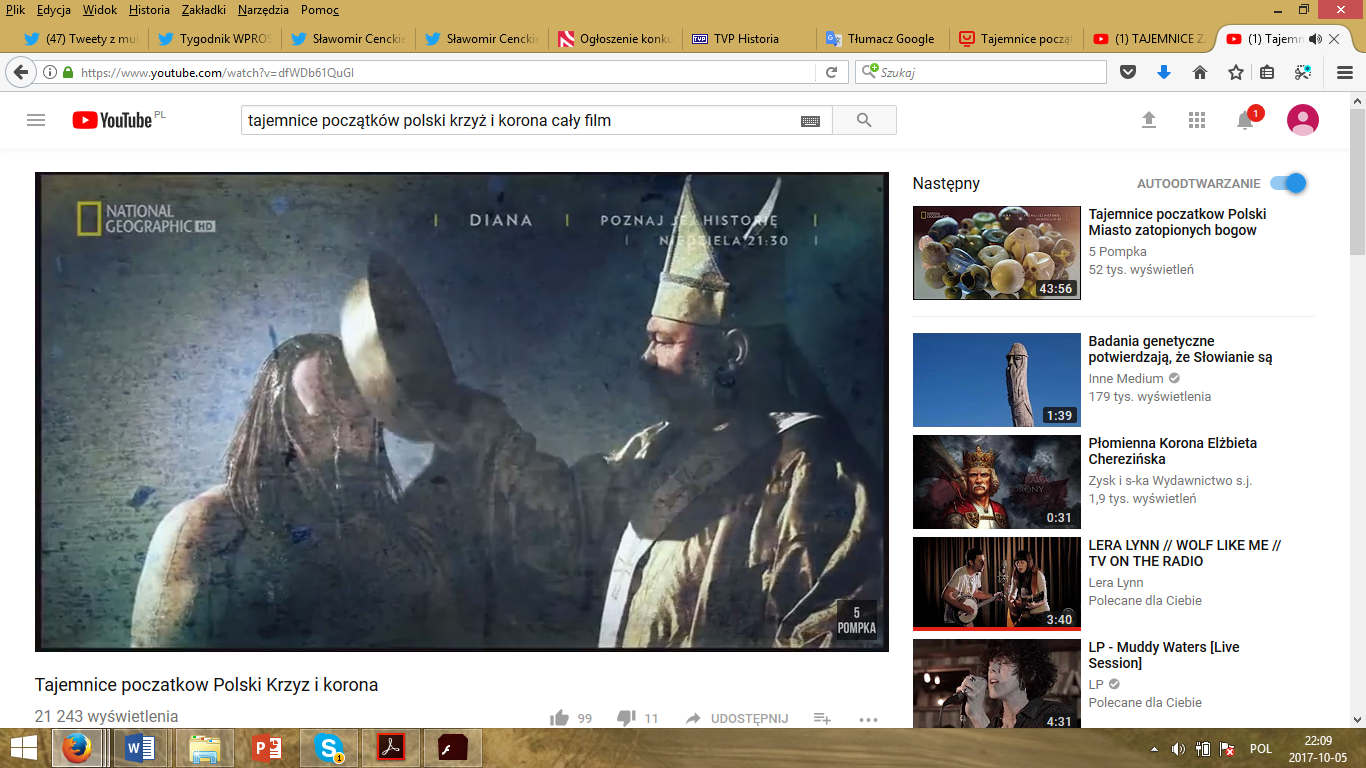Open the Edycja menu

[53, 10]
